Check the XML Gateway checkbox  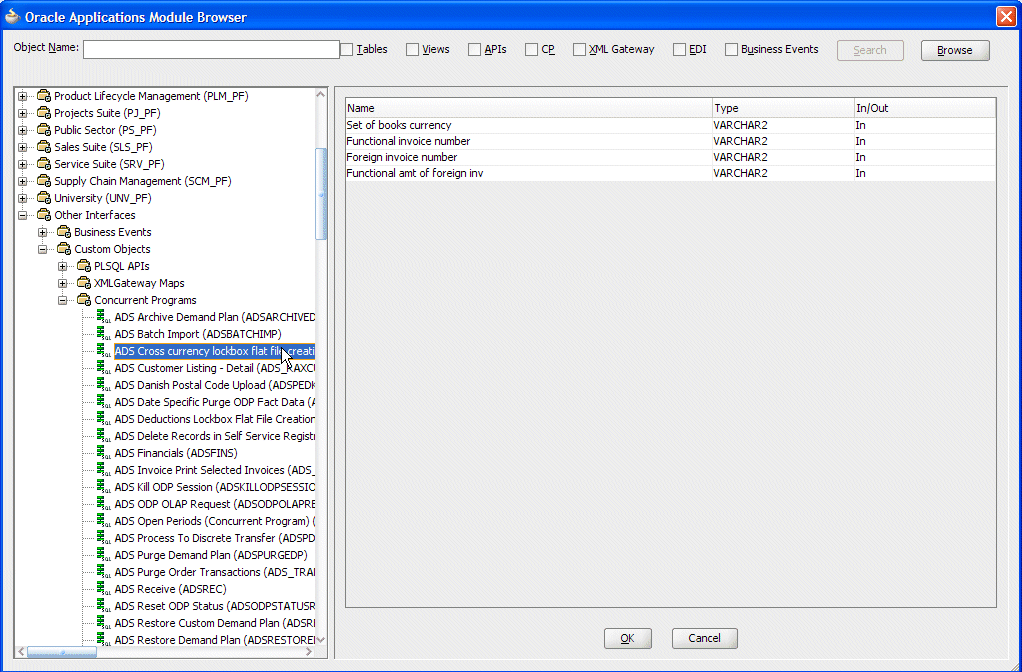(x=579, y=50)
